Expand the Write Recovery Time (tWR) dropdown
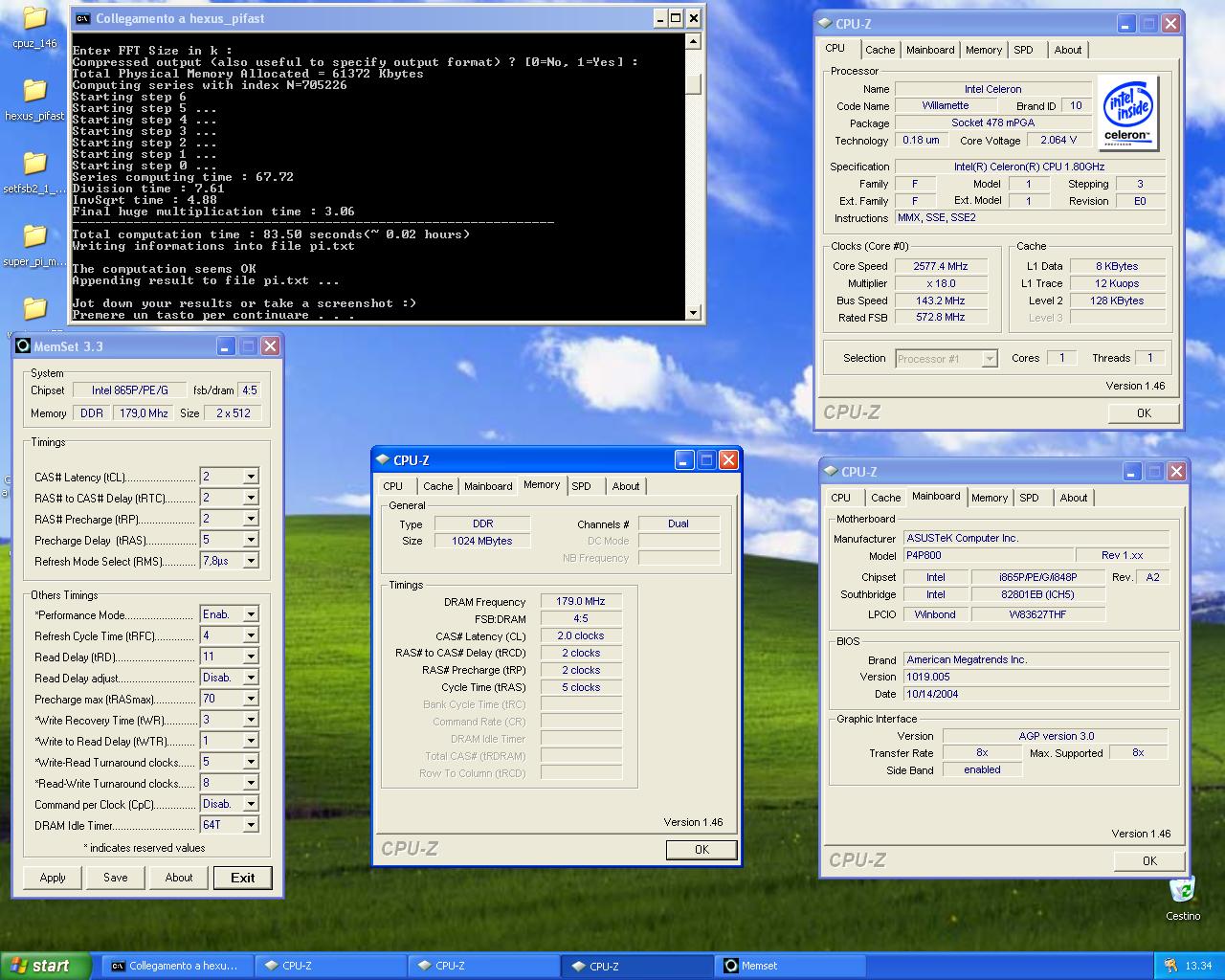 pyautogui.click(x=251, y=720)
